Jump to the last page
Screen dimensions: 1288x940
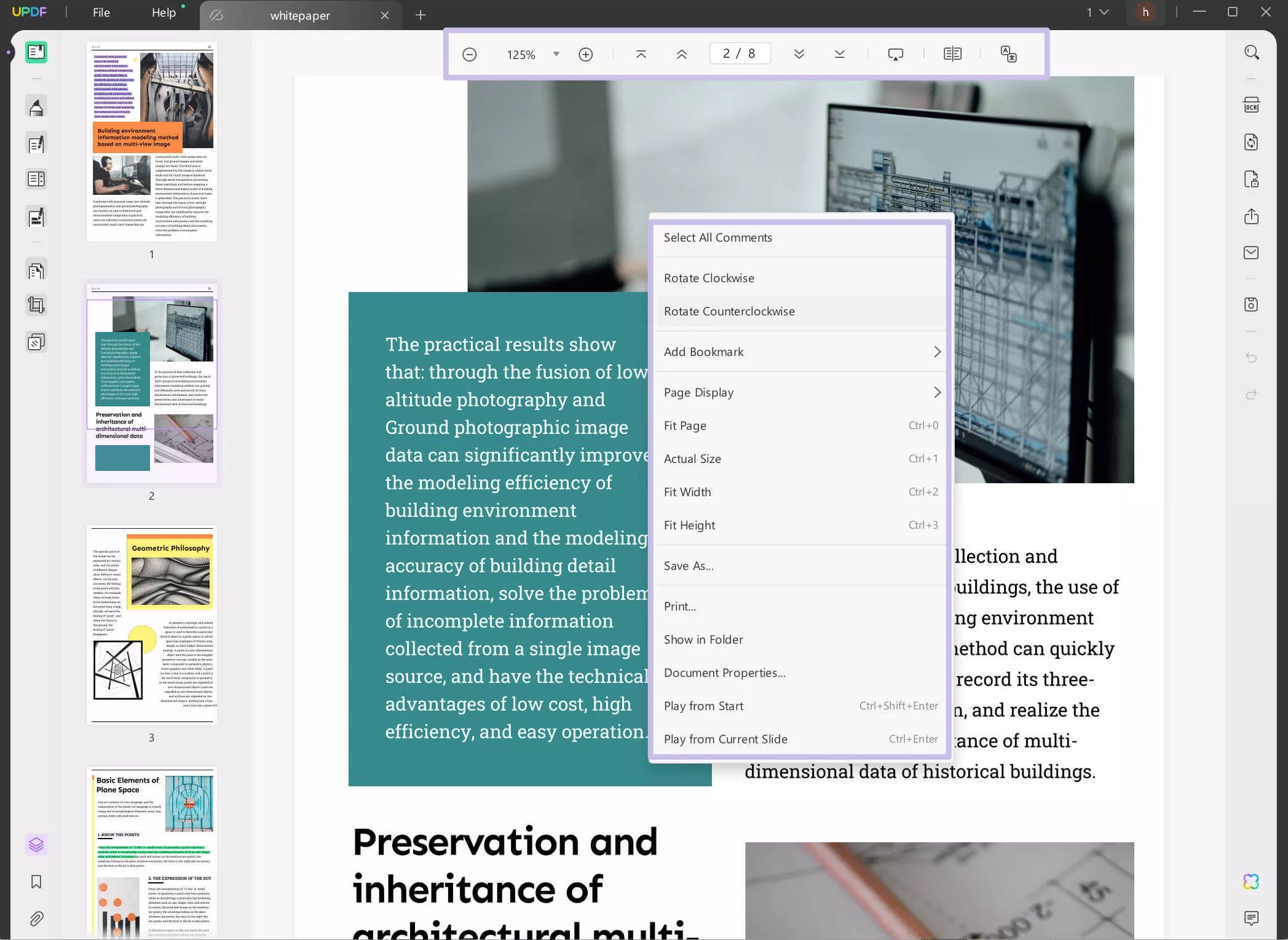point(839,54)
